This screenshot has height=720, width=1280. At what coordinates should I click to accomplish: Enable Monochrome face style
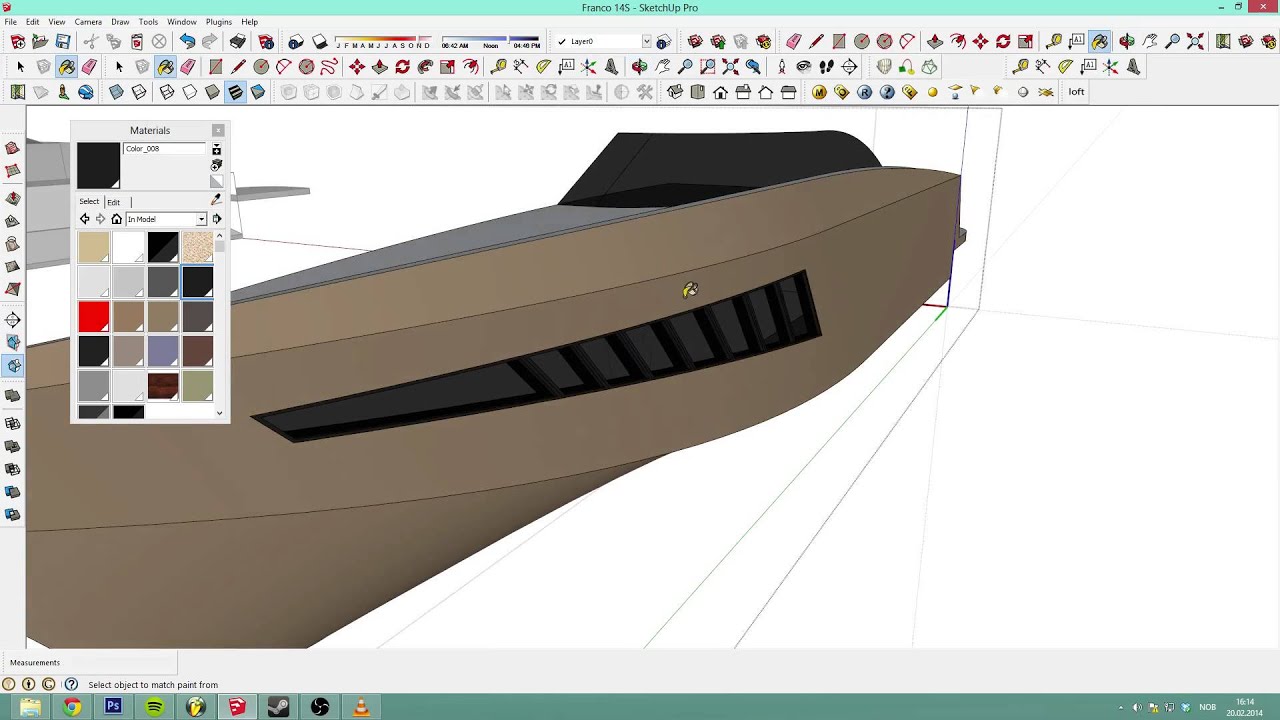point(258,92)
